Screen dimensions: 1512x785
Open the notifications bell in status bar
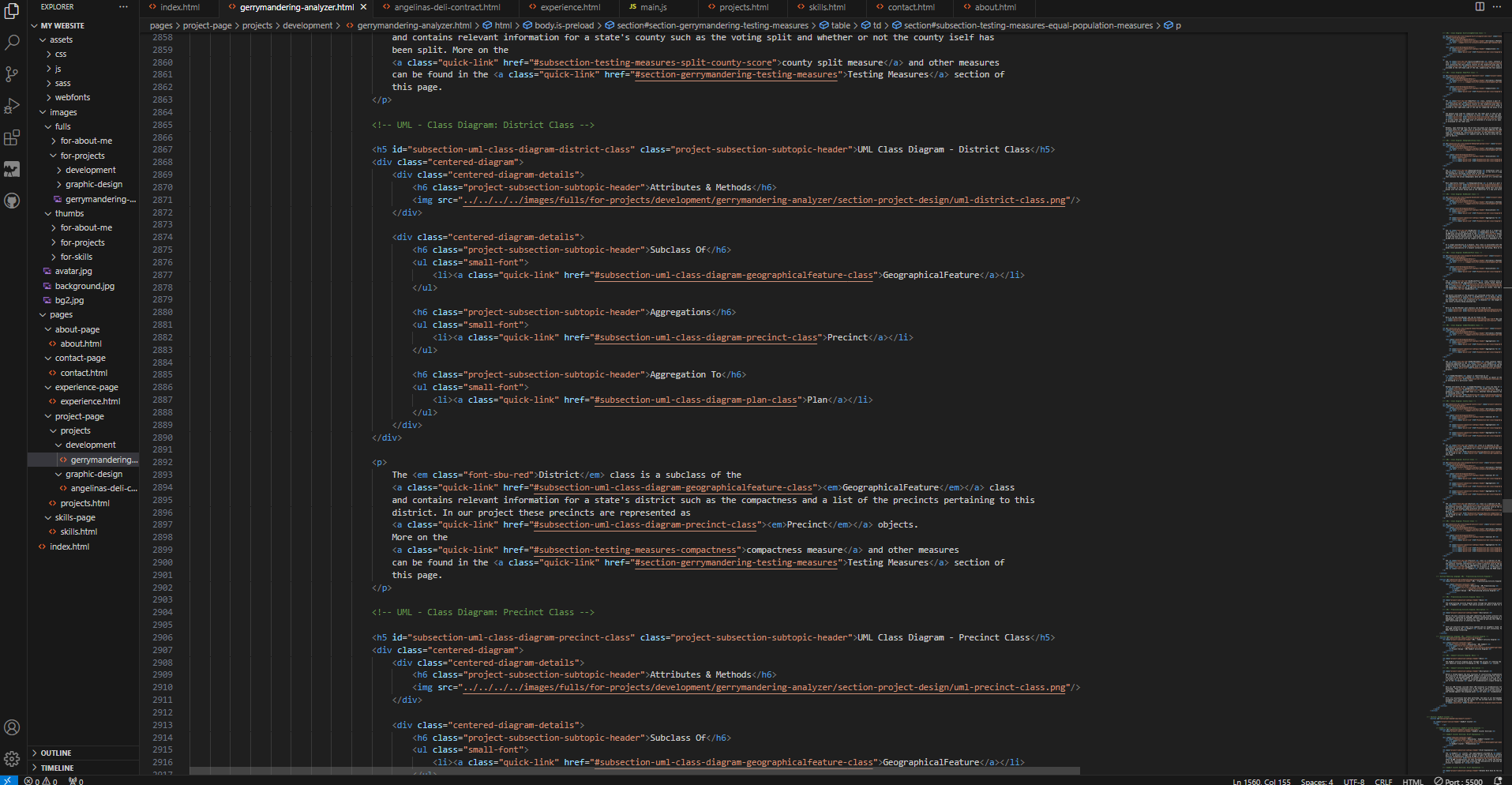coord(1498,781)
